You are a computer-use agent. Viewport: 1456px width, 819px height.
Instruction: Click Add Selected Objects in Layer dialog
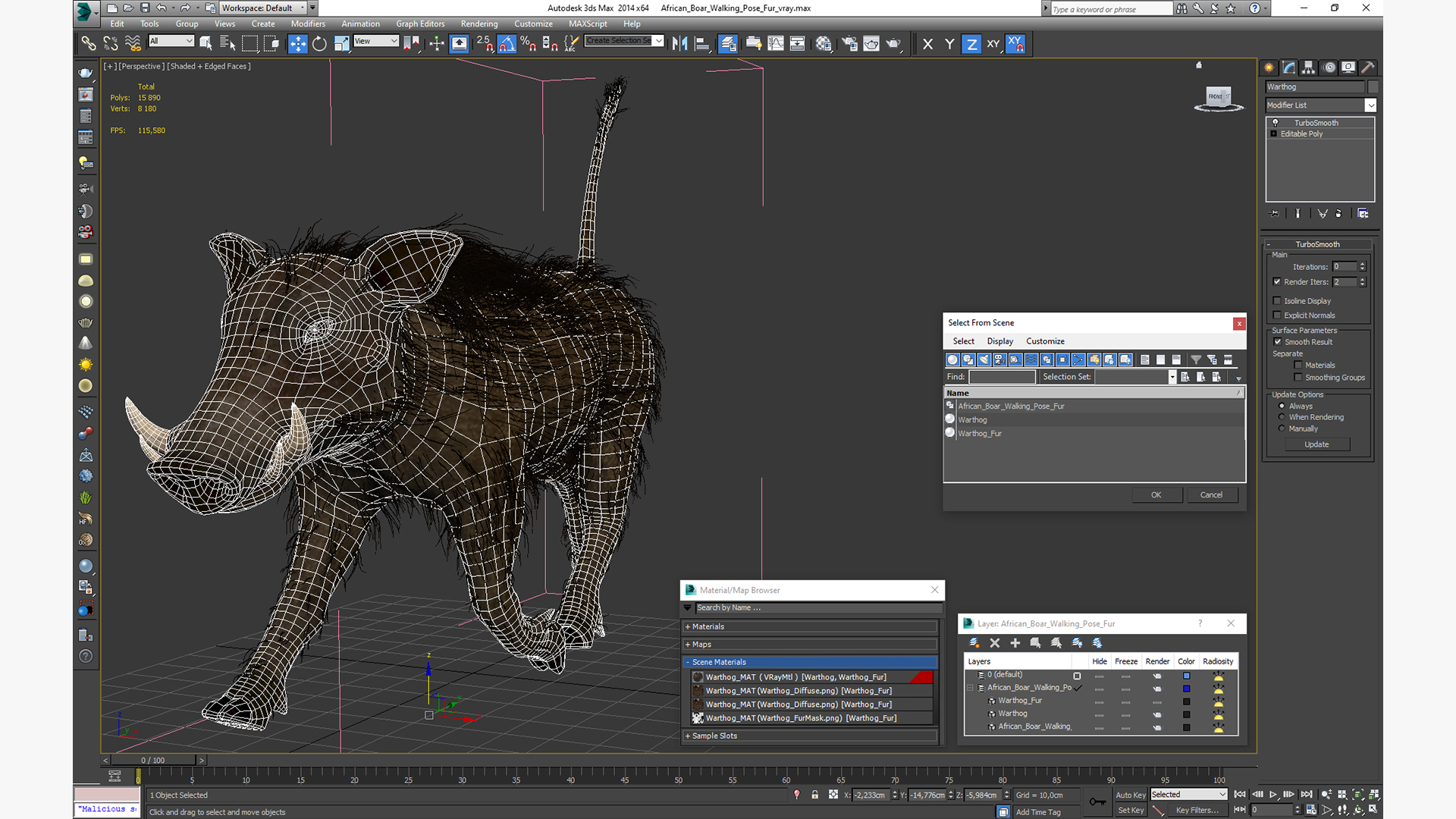coord(1015,643)
